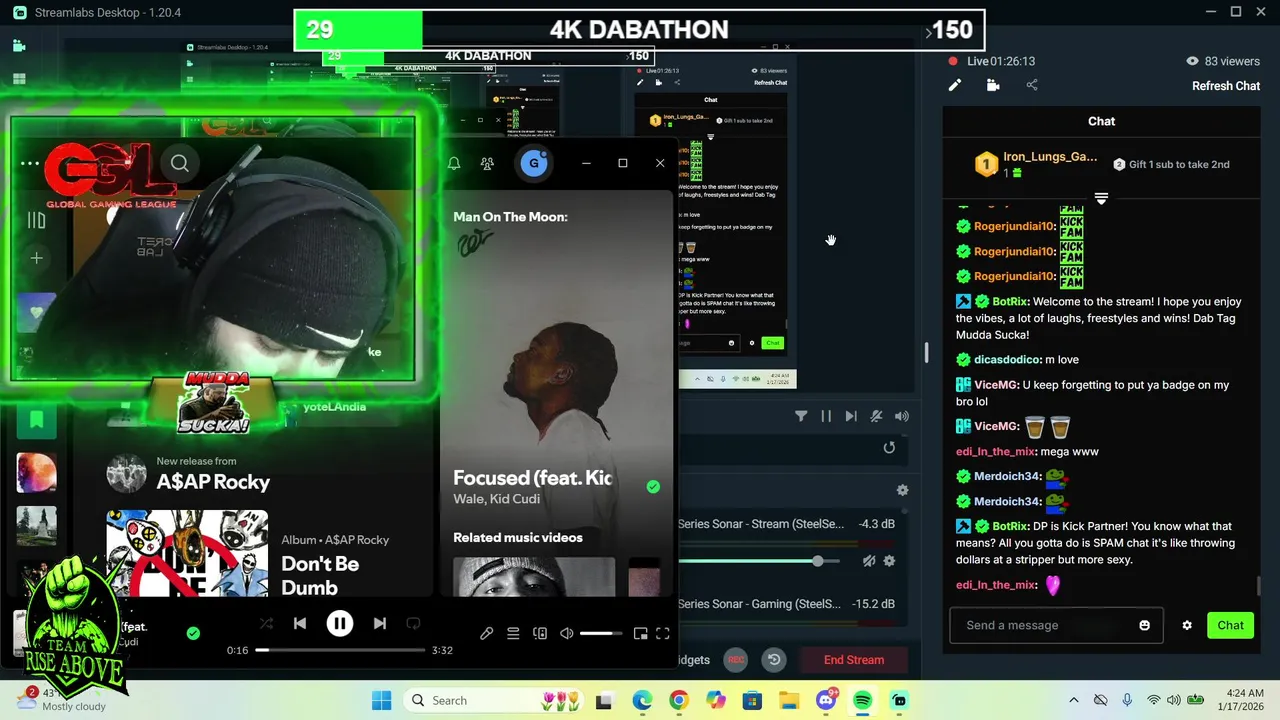Open the Spotify queue
Screen dimensions: 1280x720
(513, 633)
